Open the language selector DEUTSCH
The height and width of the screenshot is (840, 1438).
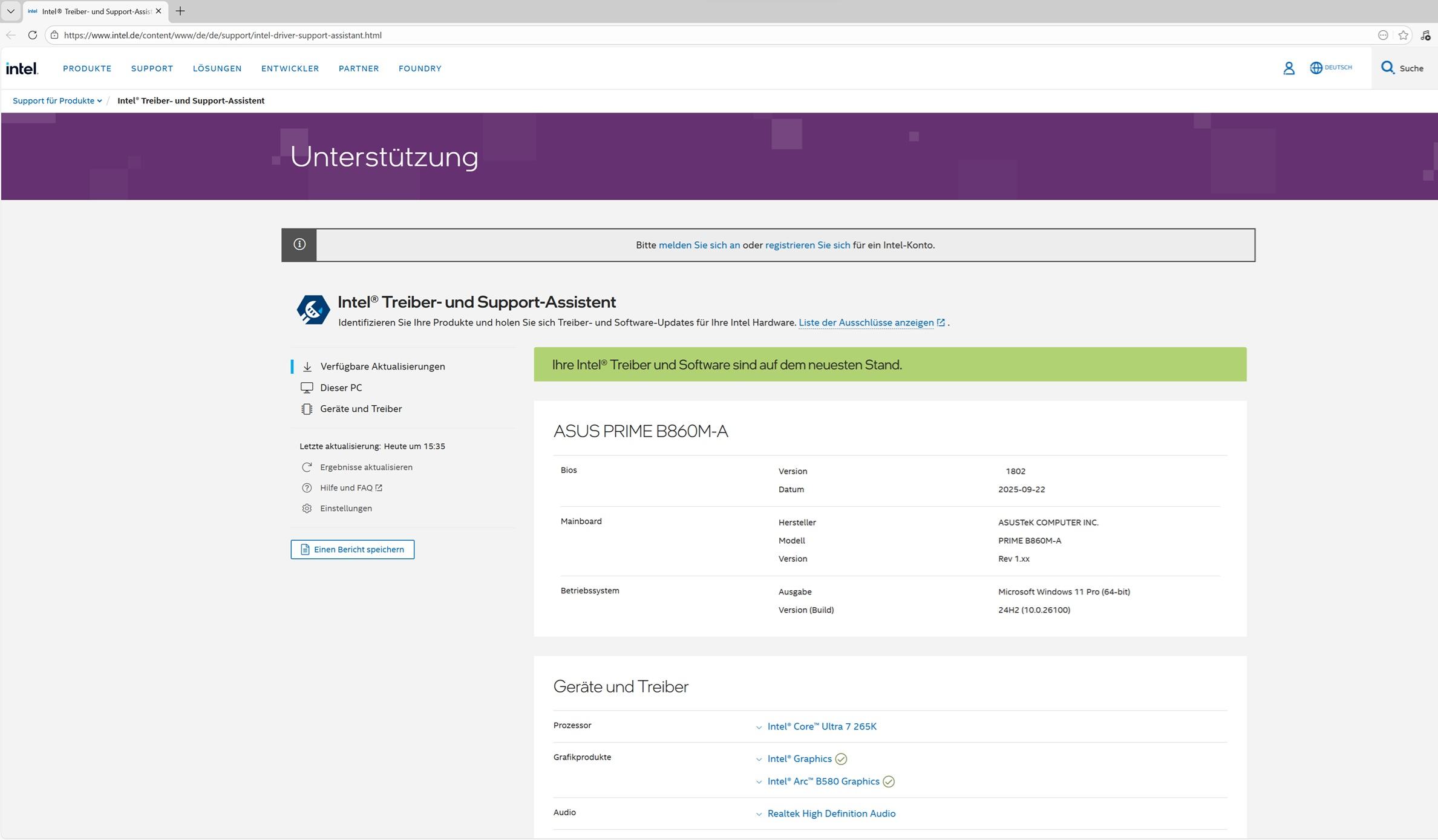(x=1330, y=68)
